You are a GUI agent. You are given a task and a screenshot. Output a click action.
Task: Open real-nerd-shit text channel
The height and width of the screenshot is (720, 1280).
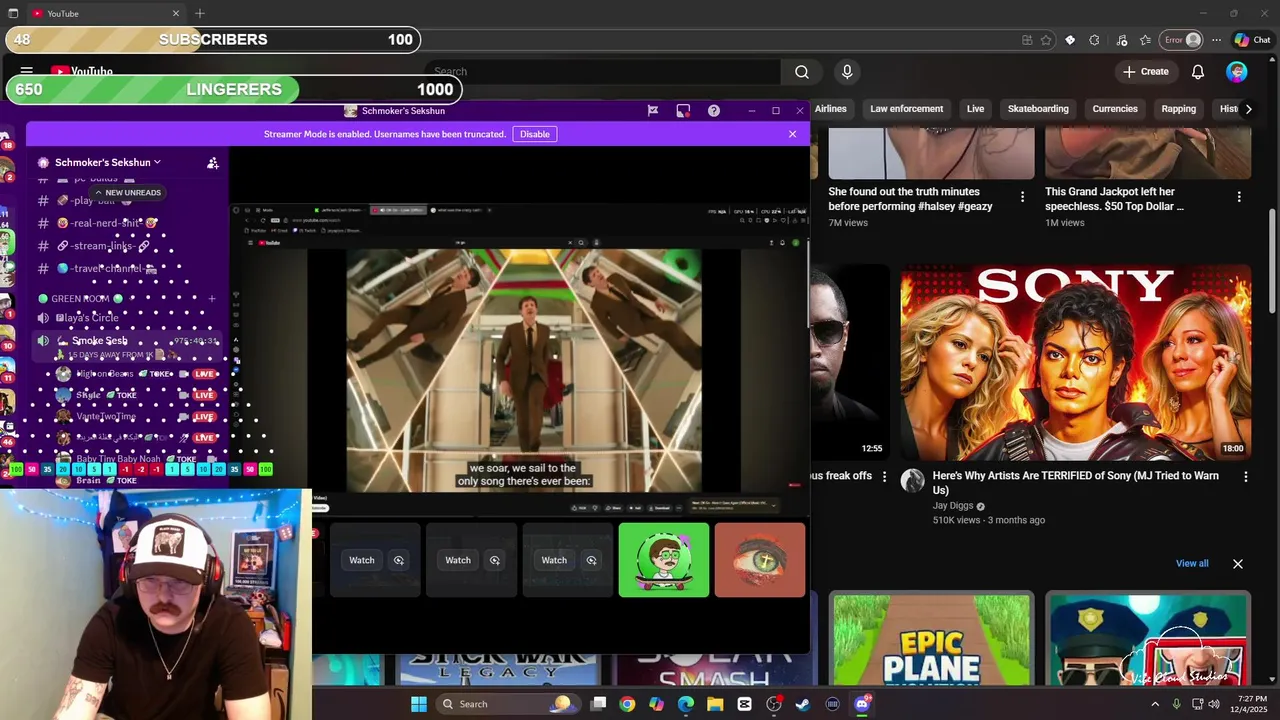(107, 223)
